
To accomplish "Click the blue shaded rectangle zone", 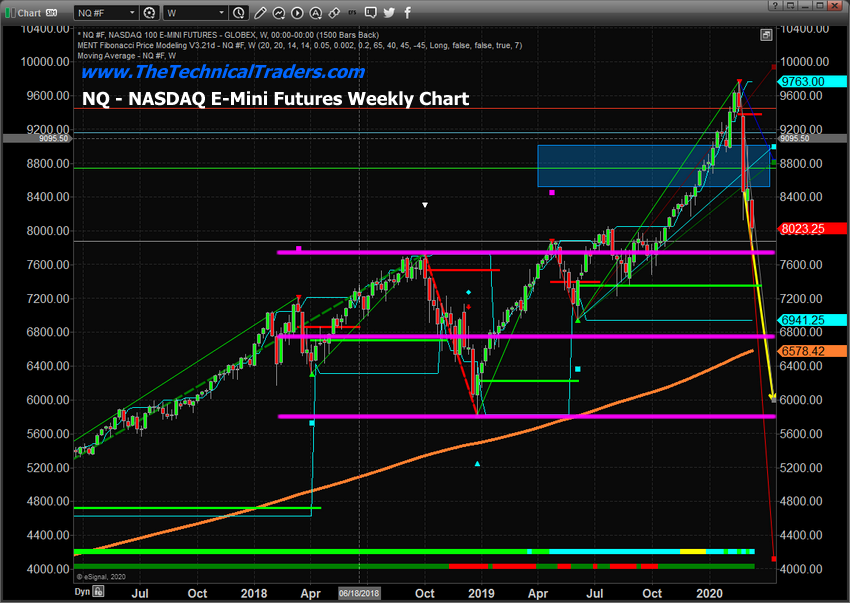I will point(653,166).
